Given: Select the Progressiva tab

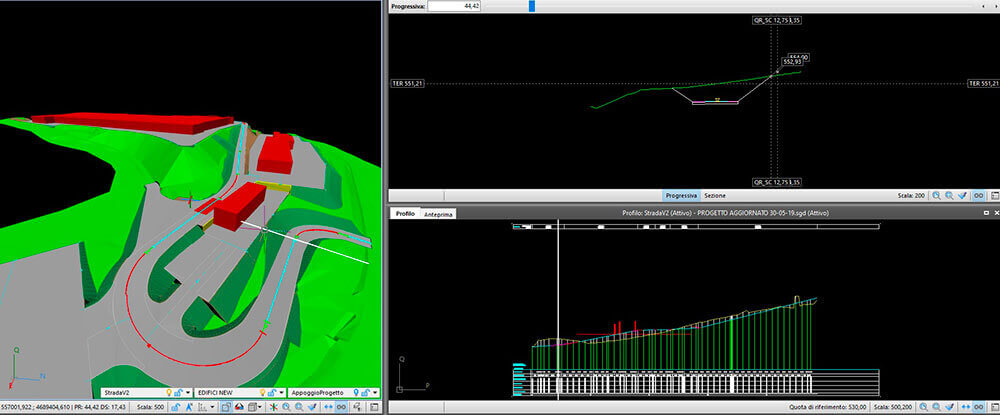Looking at the screenshot, I should point(681,195).
